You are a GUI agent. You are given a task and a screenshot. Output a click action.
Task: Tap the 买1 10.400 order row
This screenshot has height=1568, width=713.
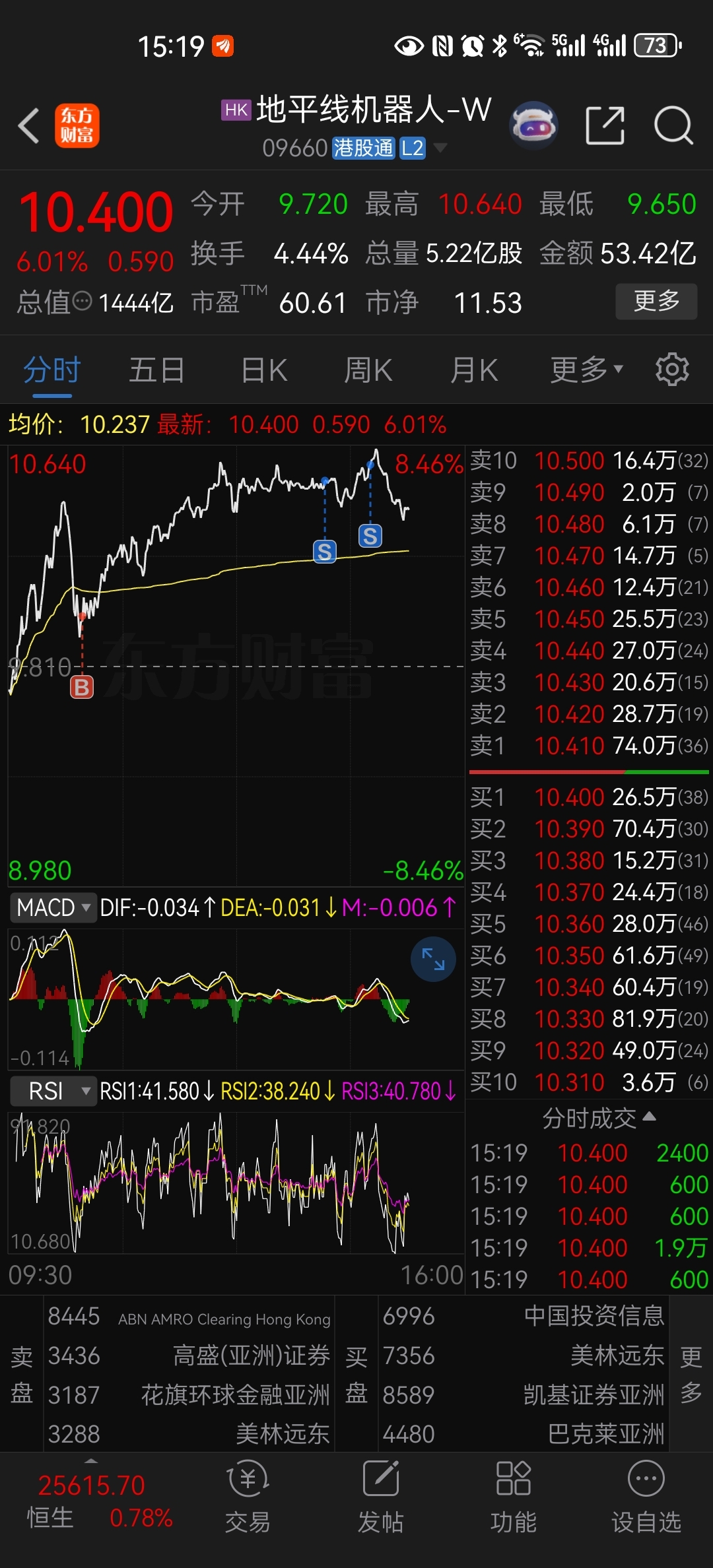(x=589, y=797)
